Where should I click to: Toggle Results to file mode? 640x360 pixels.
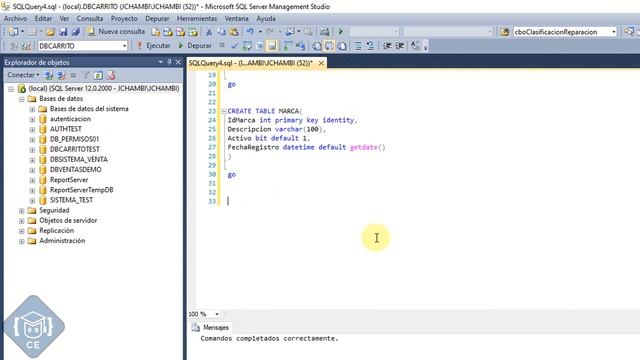(342, 46)
